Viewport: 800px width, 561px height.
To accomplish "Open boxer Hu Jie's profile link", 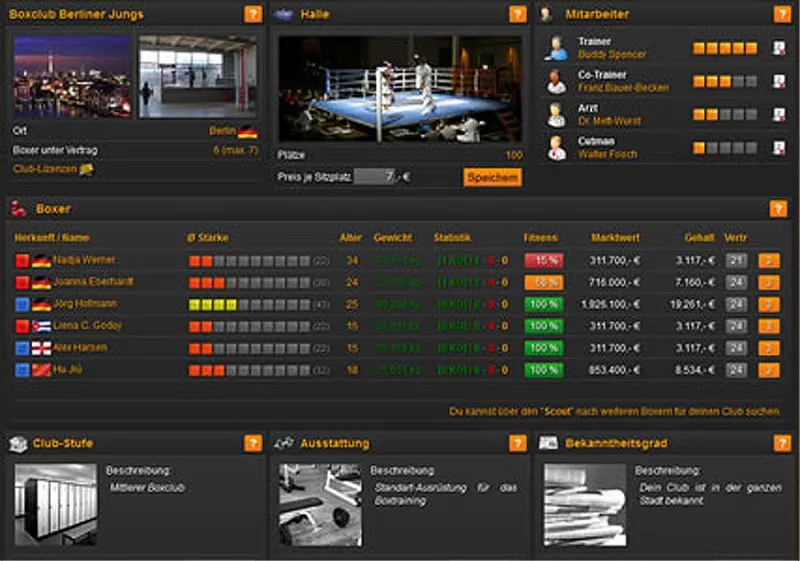I will click(67, 369).
